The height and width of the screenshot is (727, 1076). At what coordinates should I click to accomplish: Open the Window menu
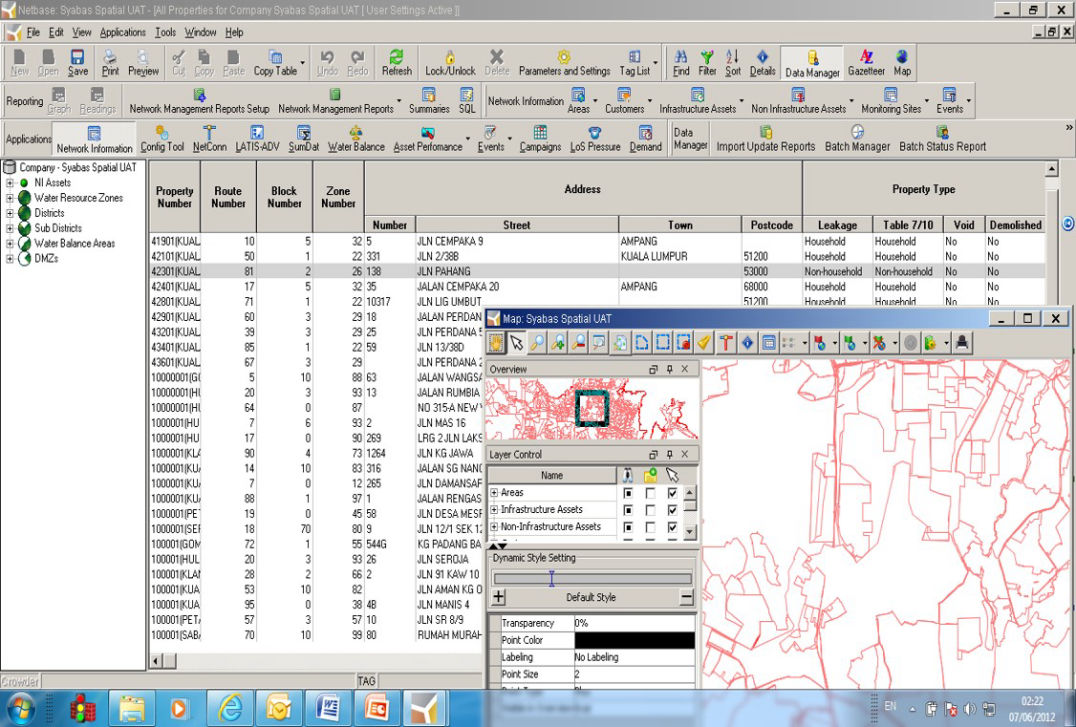[x=200, y=32]
